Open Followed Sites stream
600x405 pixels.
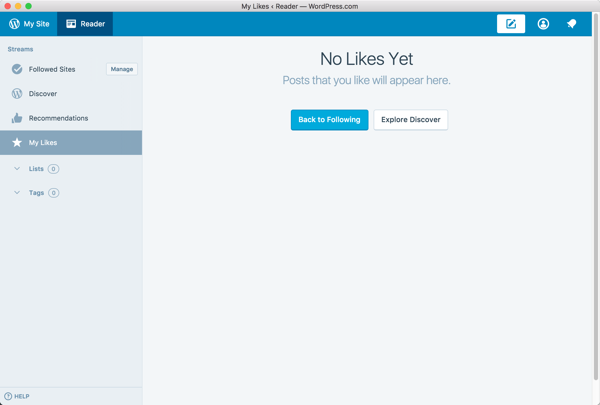(x=52, y=69)
